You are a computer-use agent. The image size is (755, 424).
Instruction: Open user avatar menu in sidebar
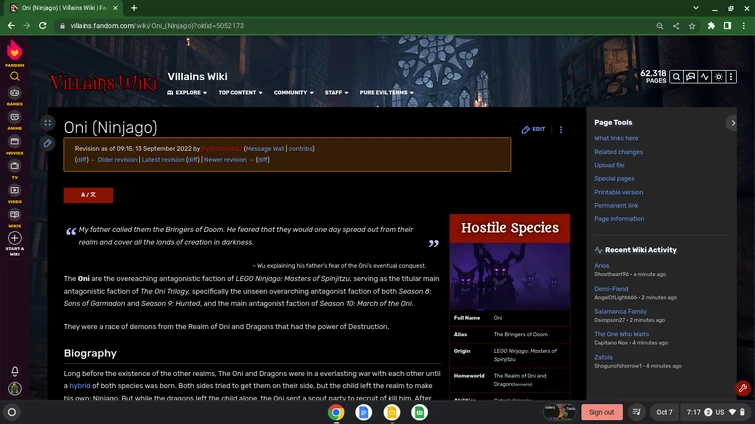[x=15, y=388]
